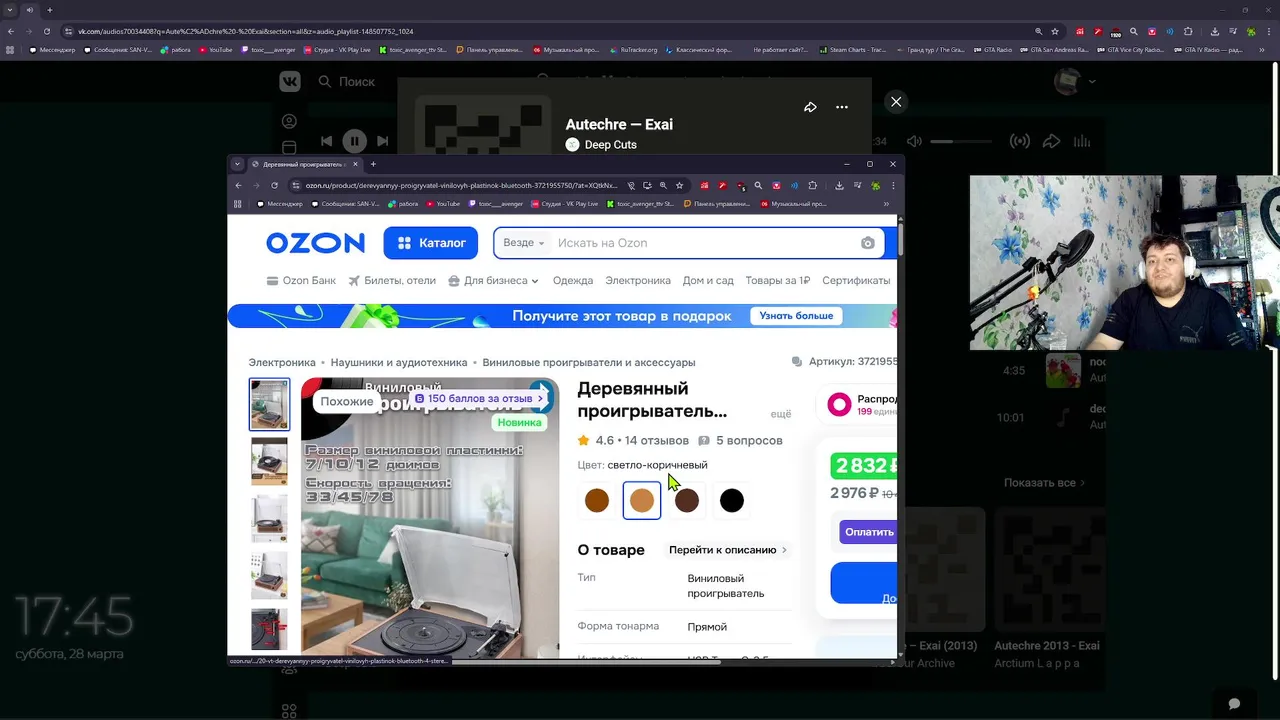Skip to previous track in VK player
The height and width of the screenshot is (720, 1280).
coord(326,141)
